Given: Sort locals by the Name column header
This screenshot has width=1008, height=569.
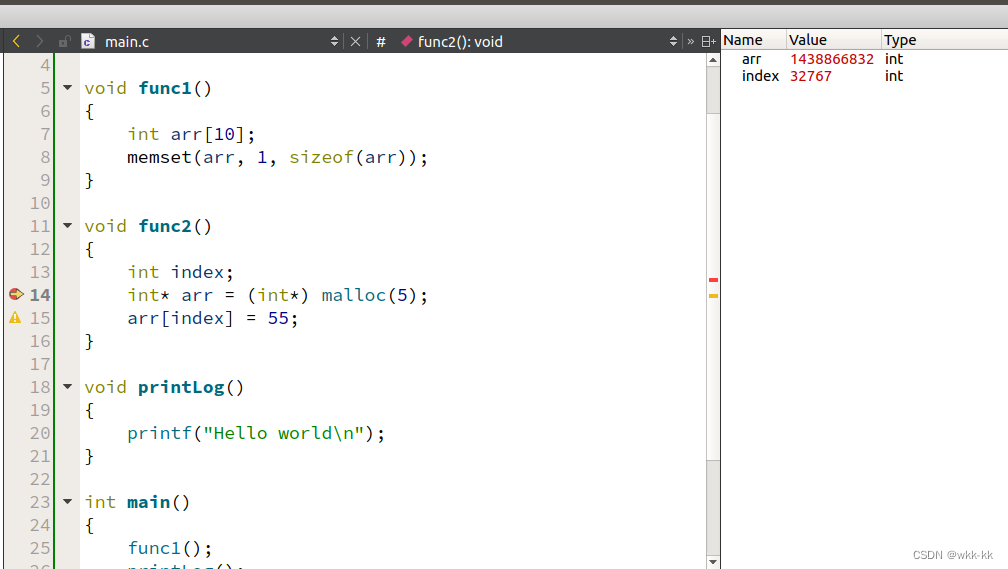Looking at the screenshot, I should point(753,40).
